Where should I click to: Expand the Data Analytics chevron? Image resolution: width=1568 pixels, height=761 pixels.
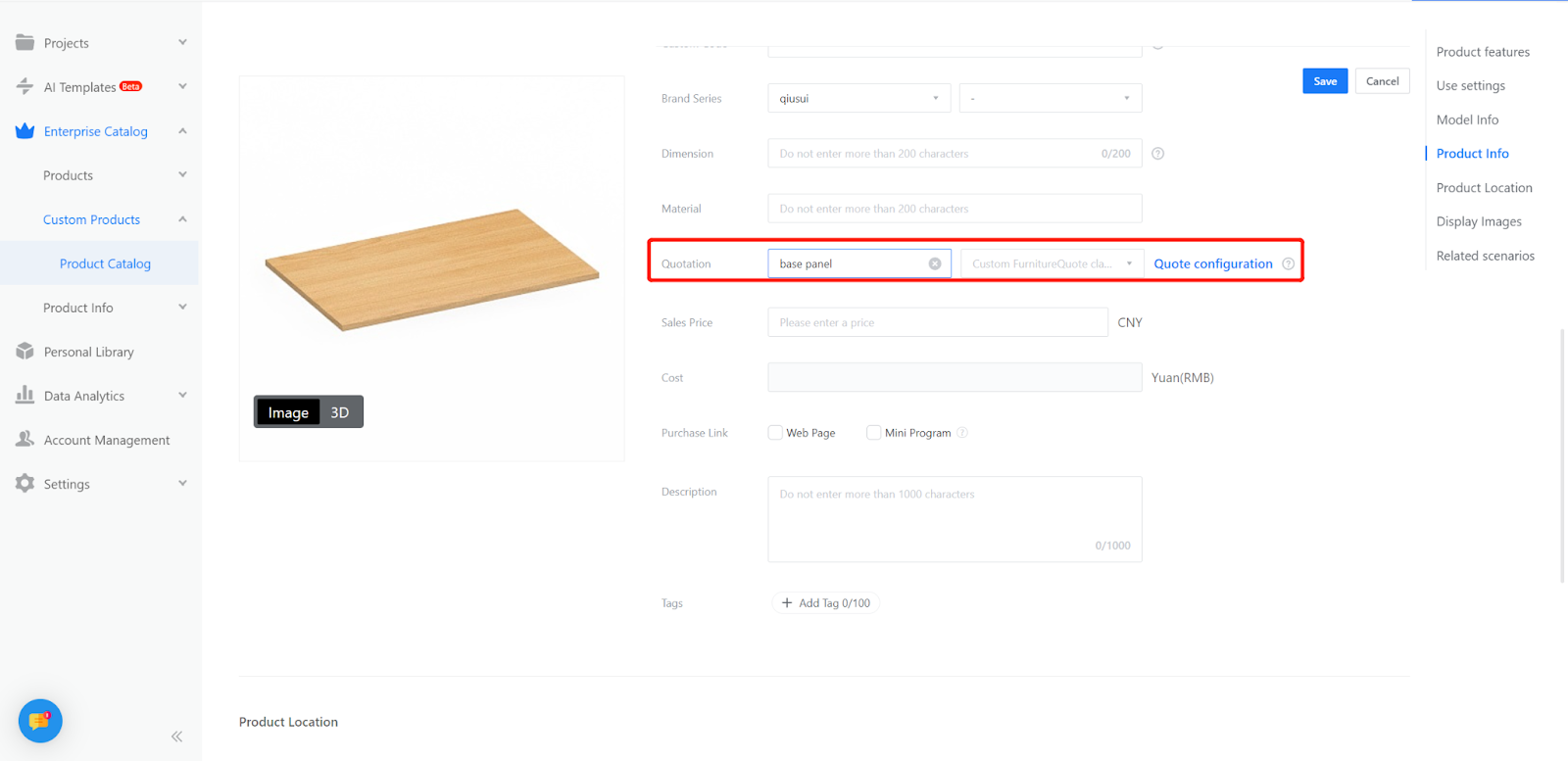click(x=182, y=395)
